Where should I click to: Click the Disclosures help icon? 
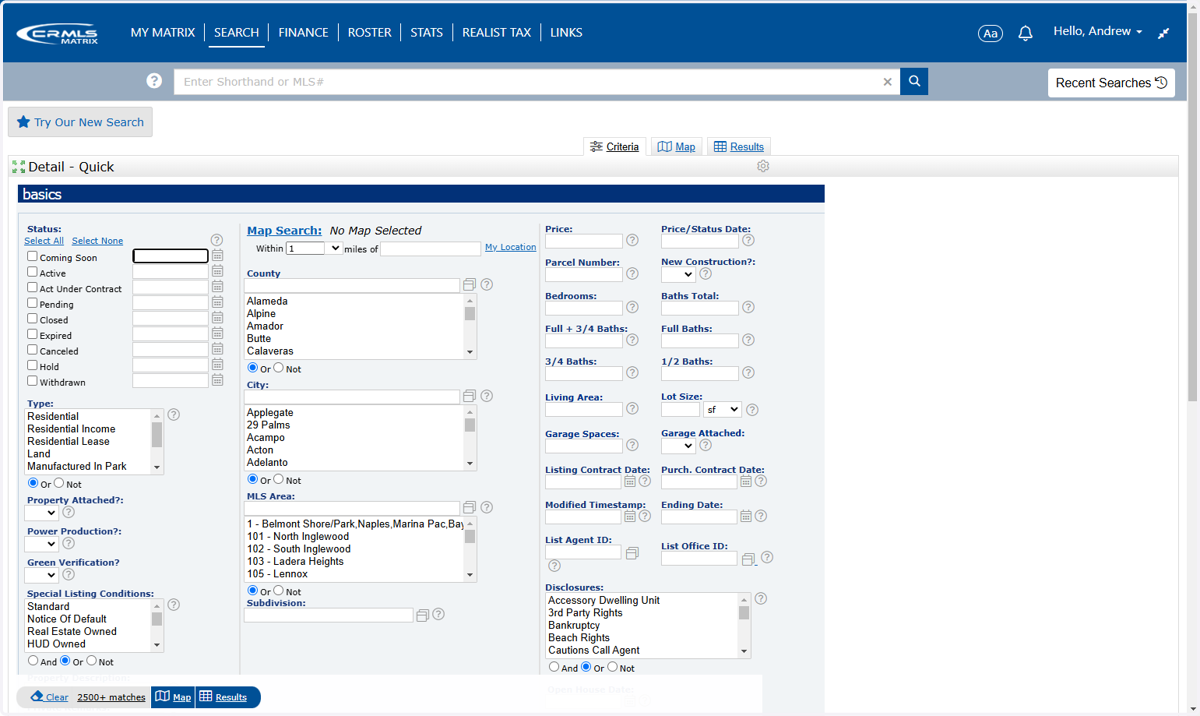point(761,599)
